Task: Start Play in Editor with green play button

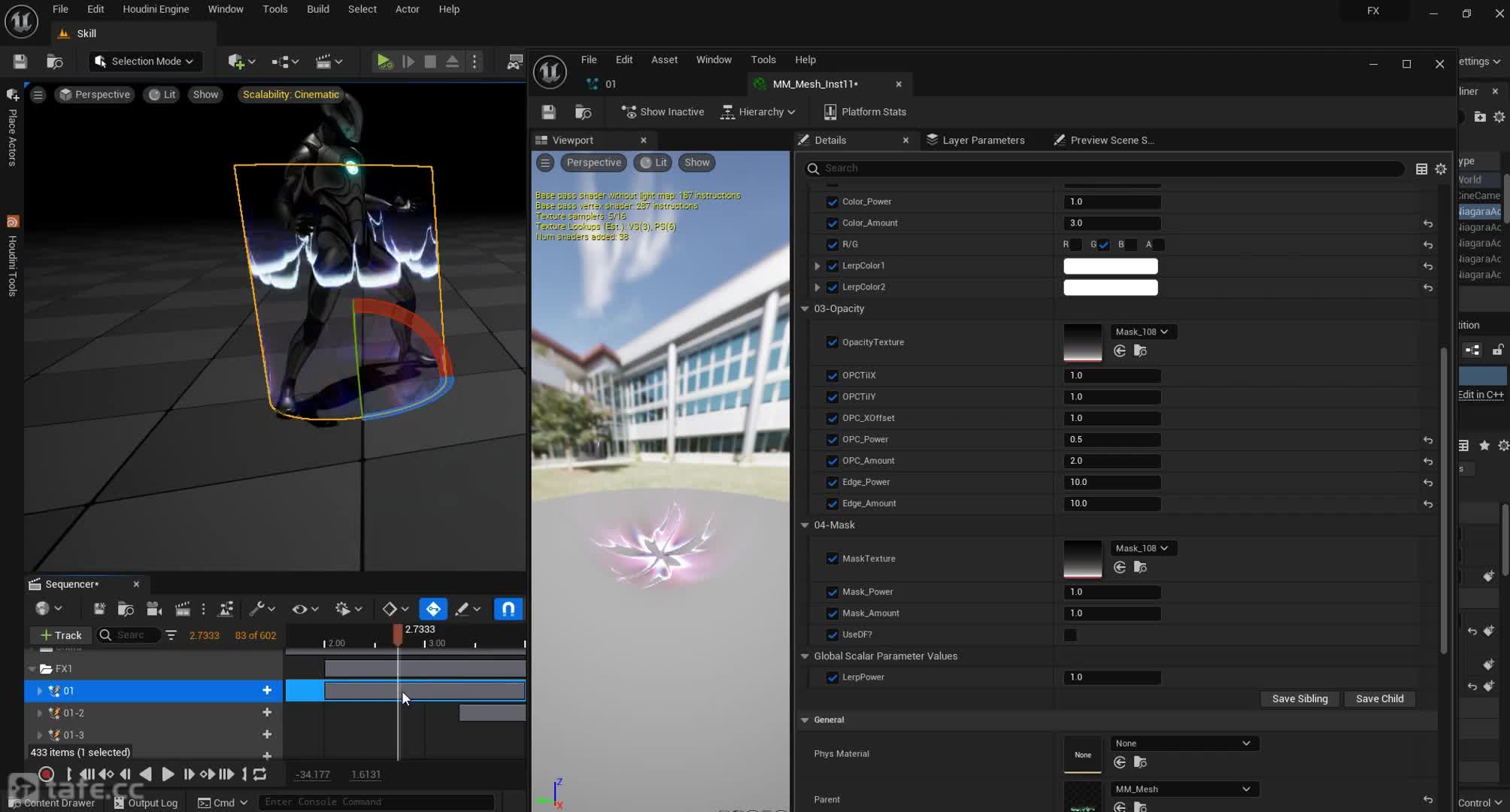Action: point(384,62)
